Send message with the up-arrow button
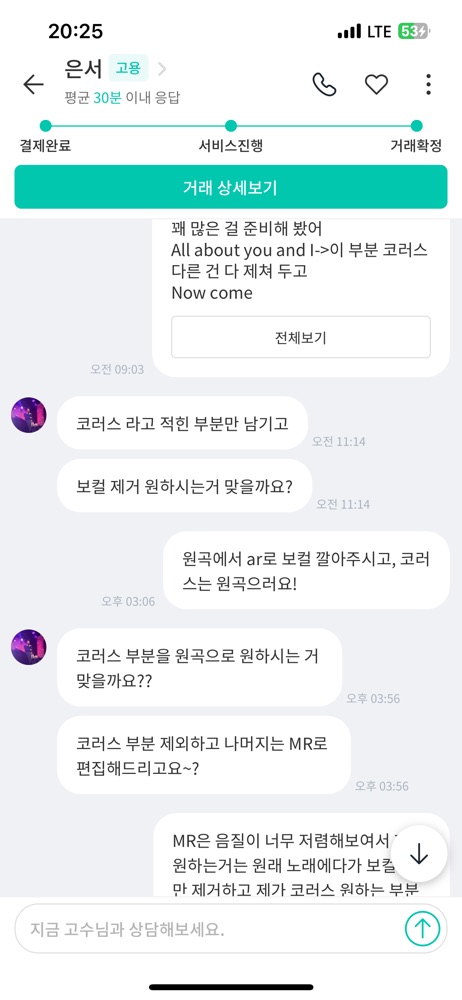Screen dimensions: 462x1000 [422, 929]
